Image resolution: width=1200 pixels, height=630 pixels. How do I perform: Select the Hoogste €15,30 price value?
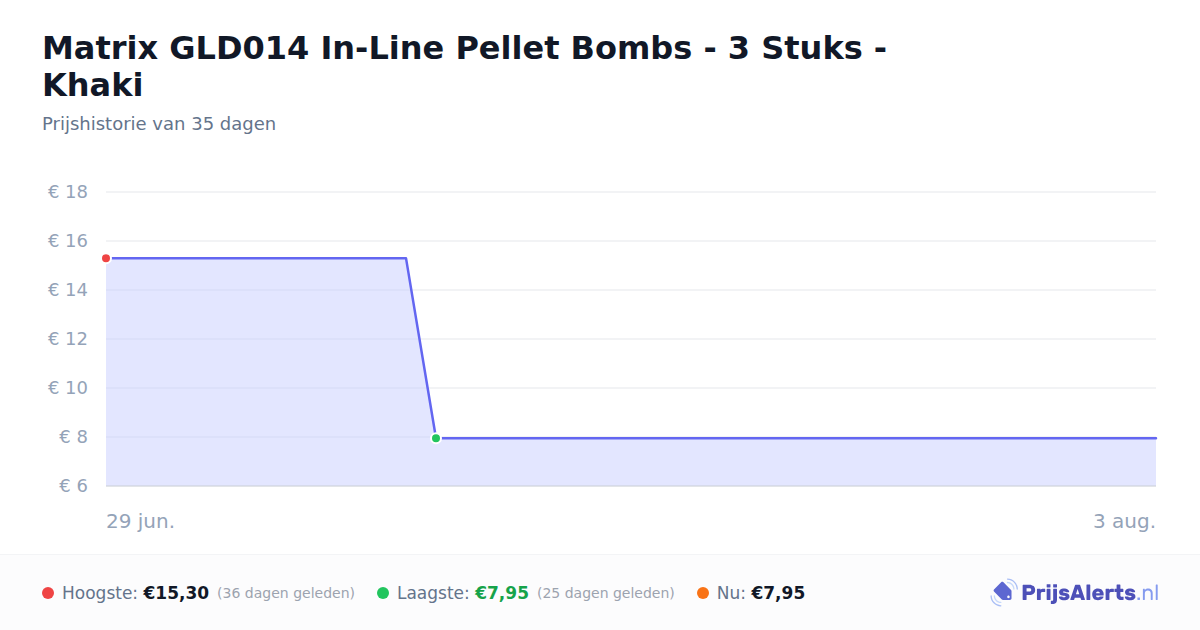click(x=176, y=593)
